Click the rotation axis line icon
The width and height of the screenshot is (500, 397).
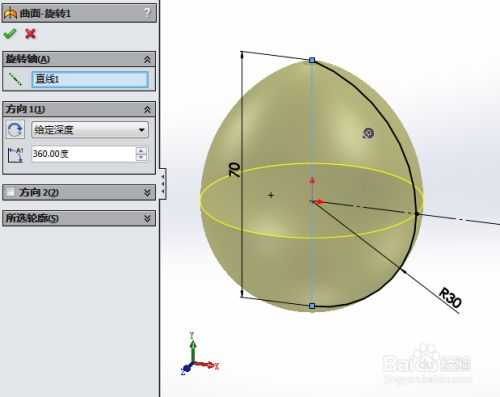point(15,79)
